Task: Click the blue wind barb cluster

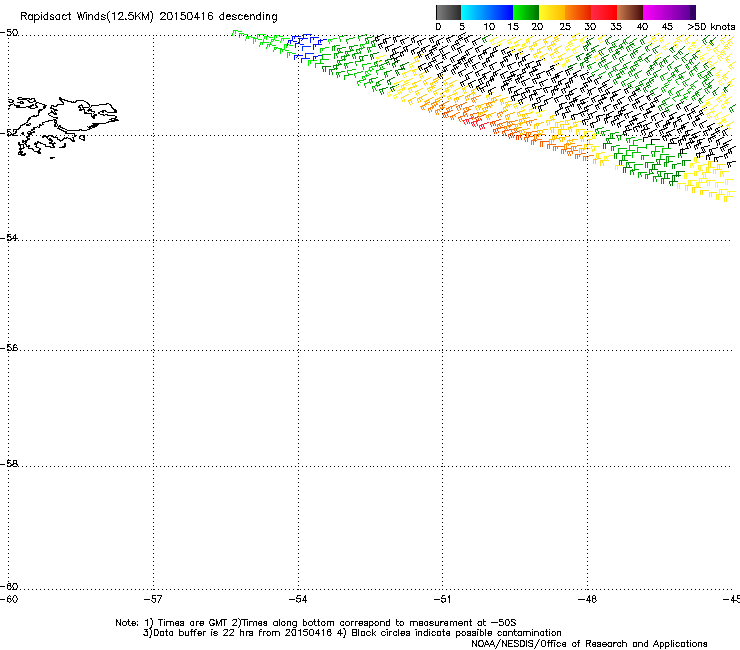Action: pos(306,48)
